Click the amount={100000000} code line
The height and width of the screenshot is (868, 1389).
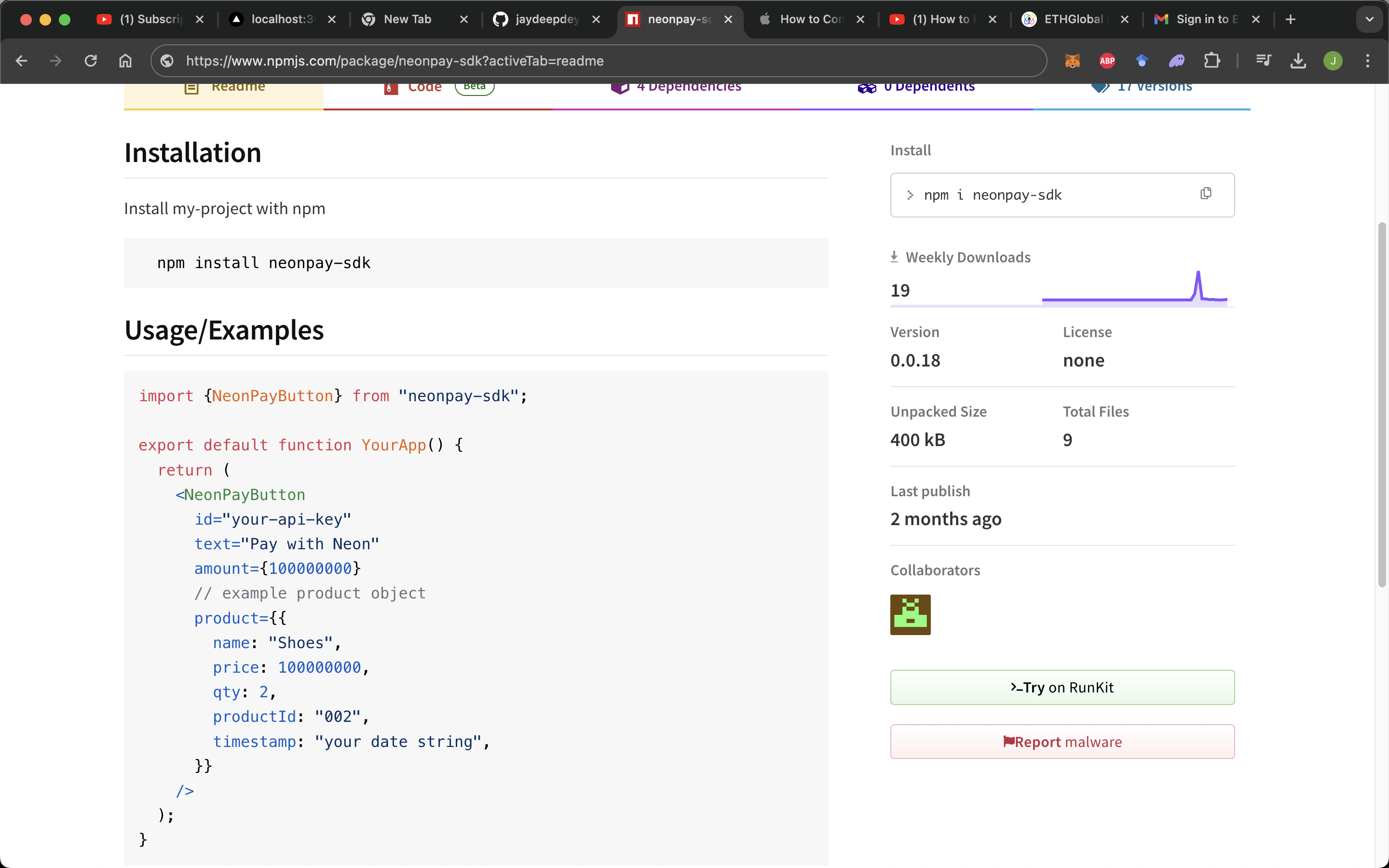pyautogui.click(x=277, y=569)
